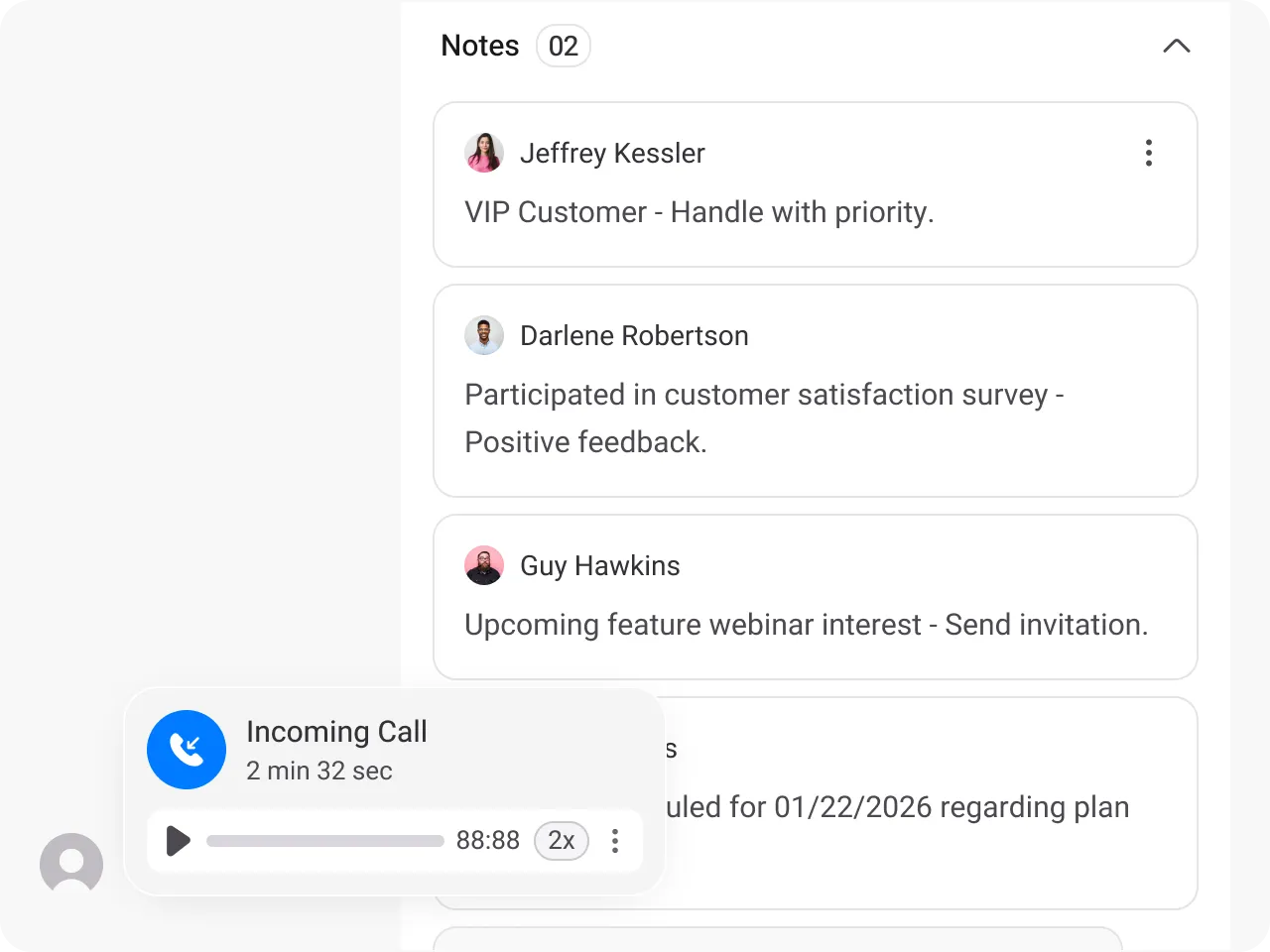
Task: Click the 2 min 32 sec duration
Action: (x=319, y=771)
